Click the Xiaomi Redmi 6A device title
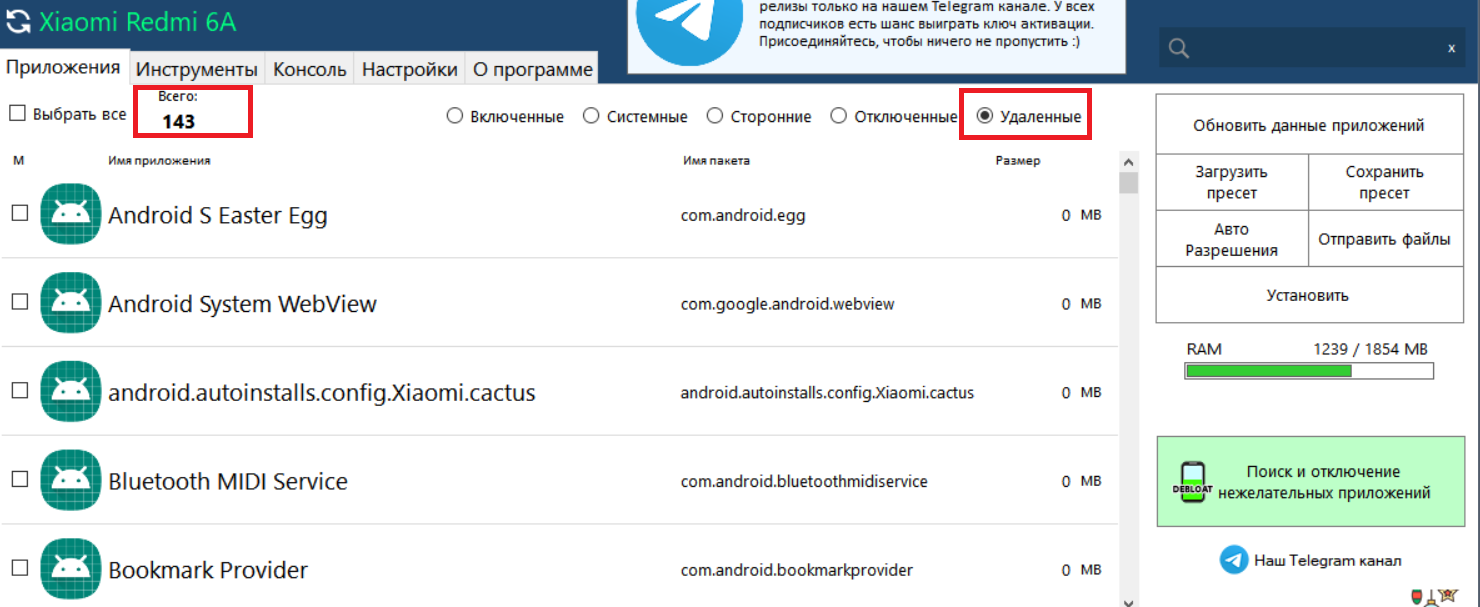The image size is (1480, 607). pyautogui.click(x=138, y=22)
